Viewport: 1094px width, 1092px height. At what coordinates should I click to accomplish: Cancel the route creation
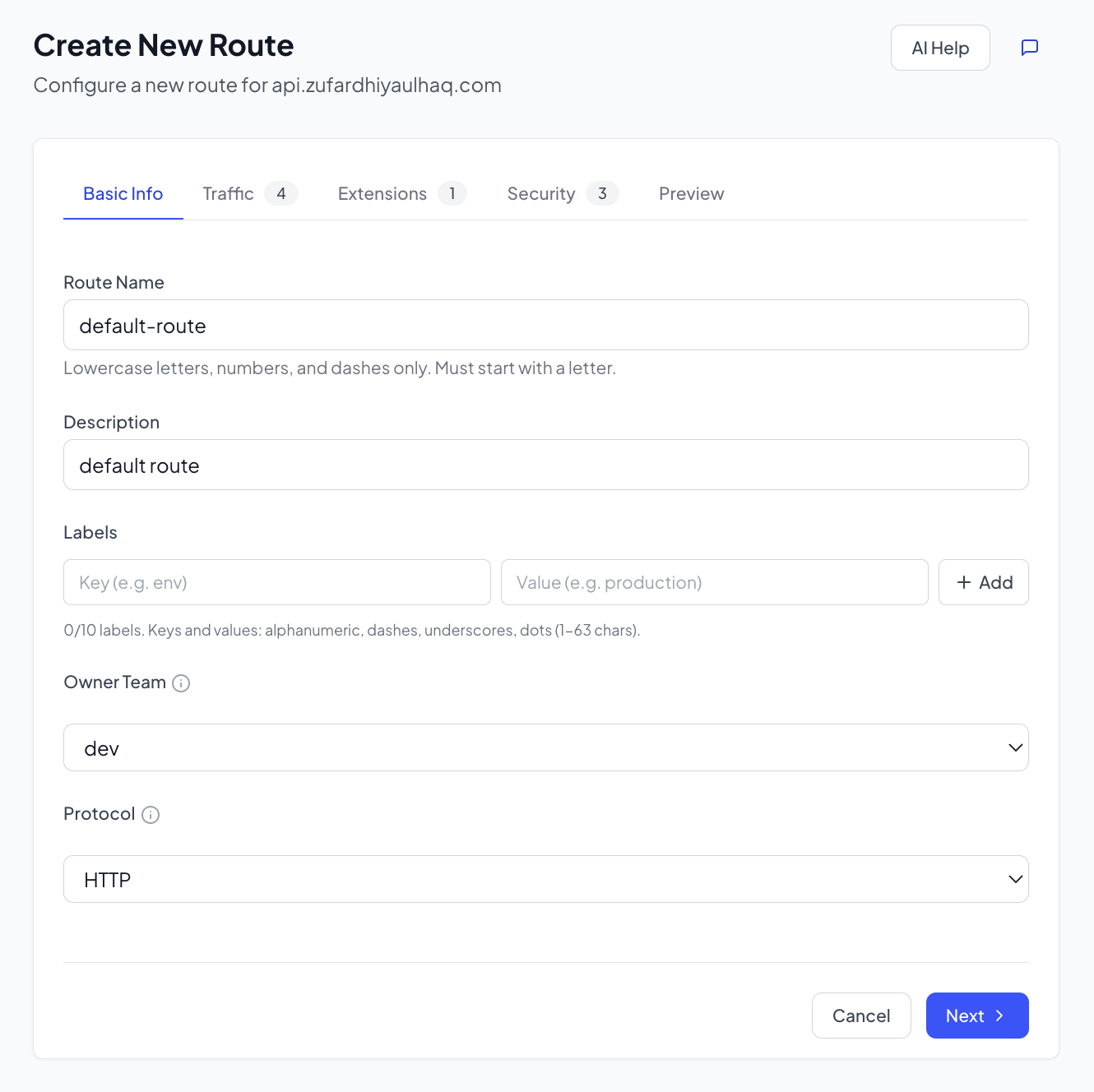click(860, 1016)
